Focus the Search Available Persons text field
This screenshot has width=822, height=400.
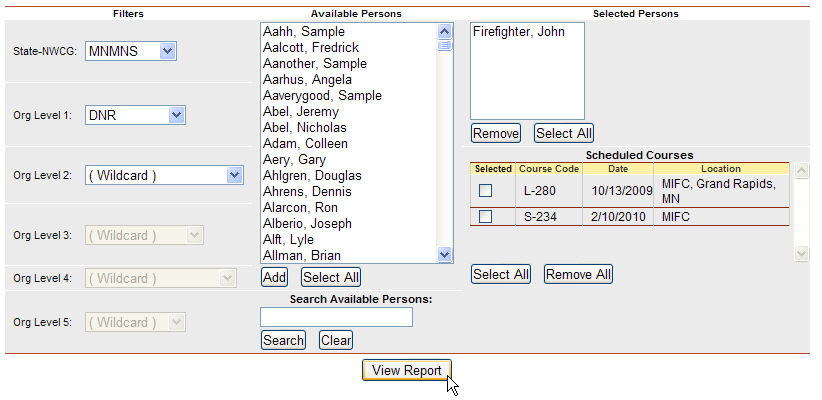tap(337, 317)
